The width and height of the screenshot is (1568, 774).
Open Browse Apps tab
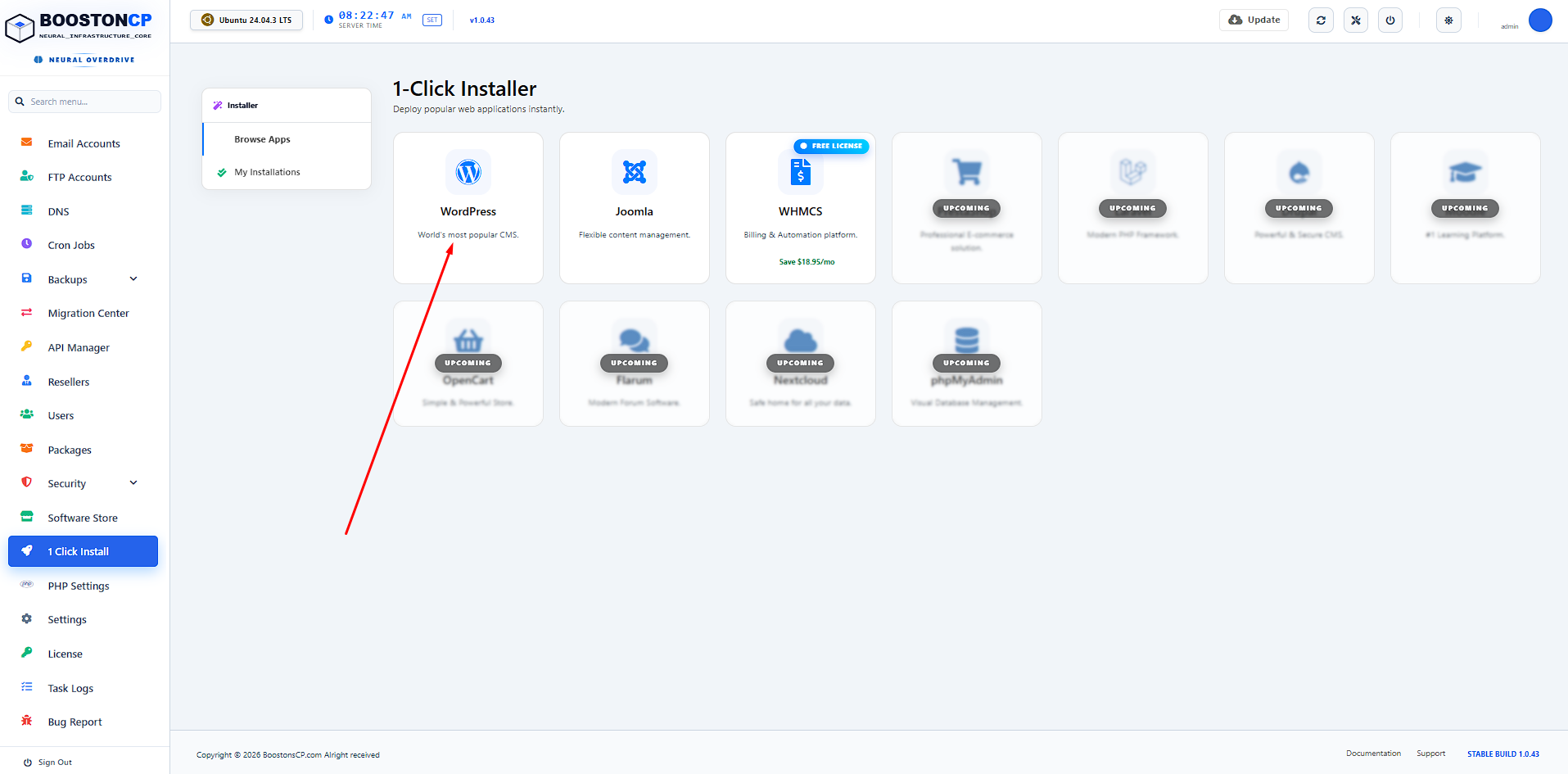tap(287, 139)
